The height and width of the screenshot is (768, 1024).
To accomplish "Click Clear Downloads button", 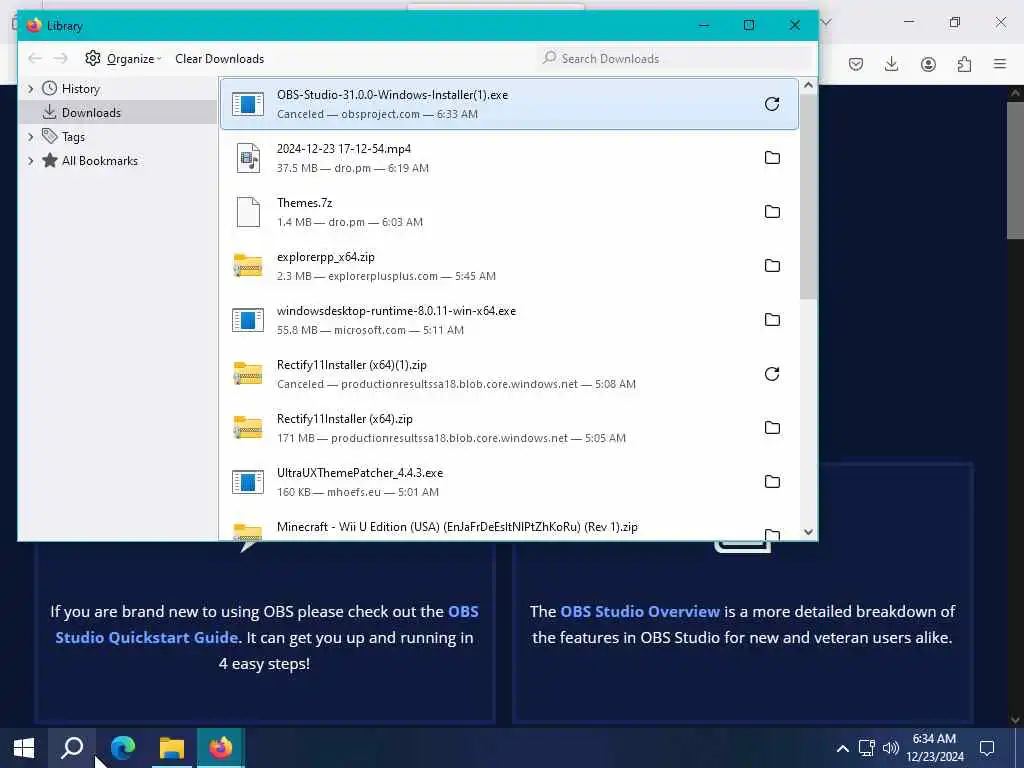I will tap(219, 59).
